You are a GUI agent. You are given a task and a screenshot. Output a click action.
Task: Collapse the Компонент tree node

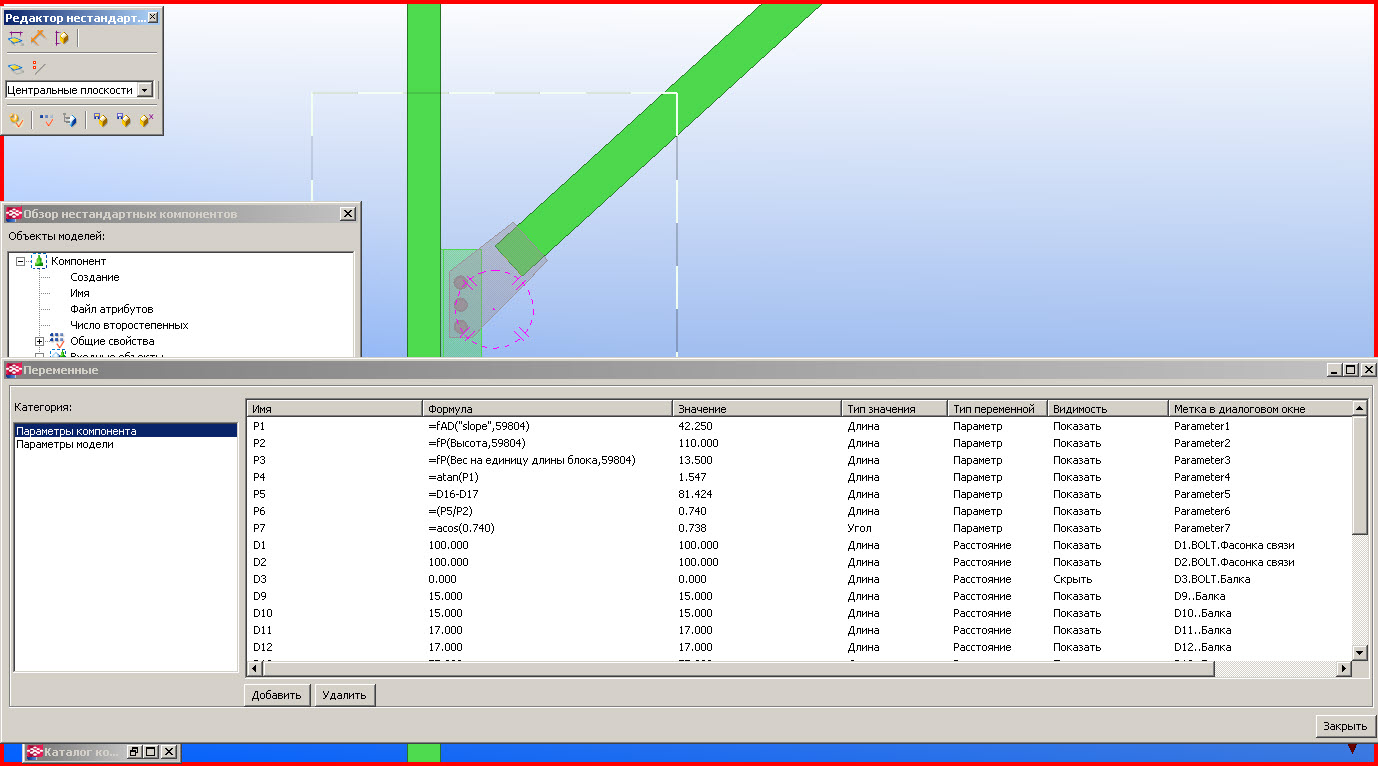[21, 261]
